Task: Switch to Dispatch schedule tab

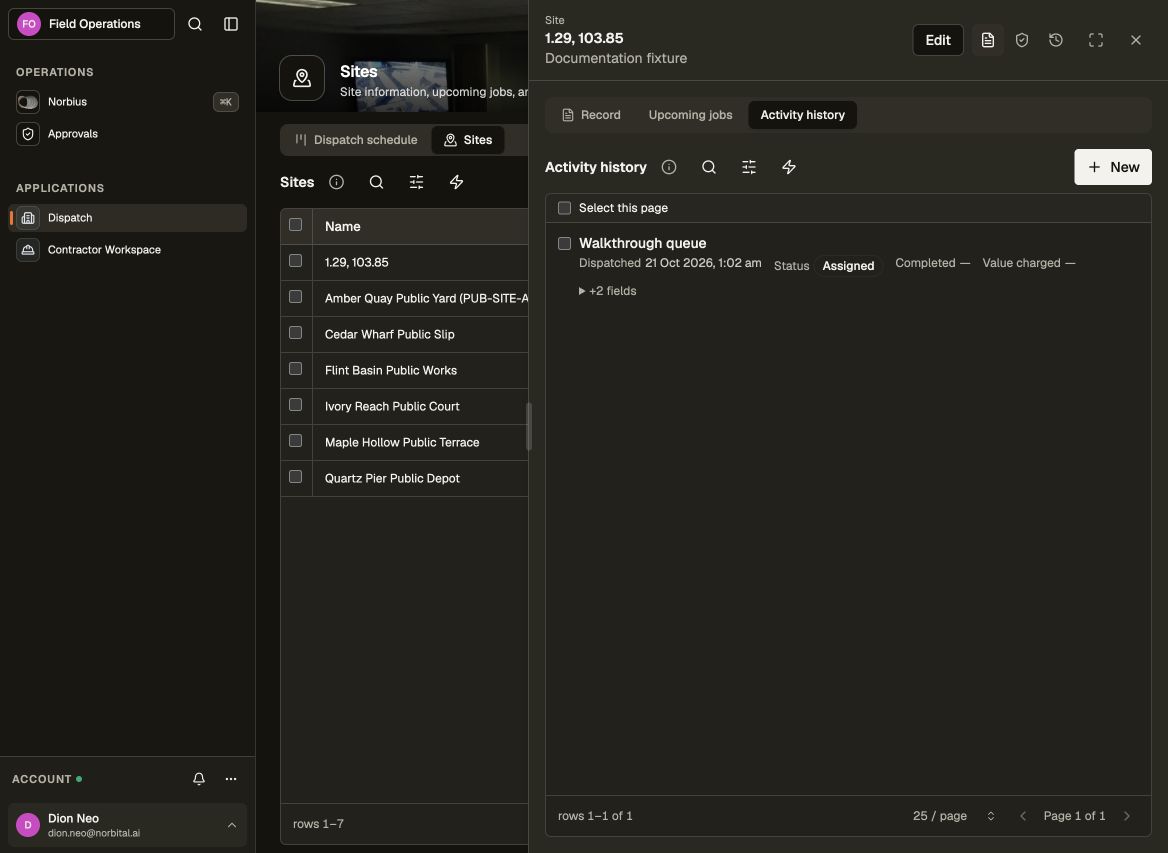Action: (x=356, y=140)
